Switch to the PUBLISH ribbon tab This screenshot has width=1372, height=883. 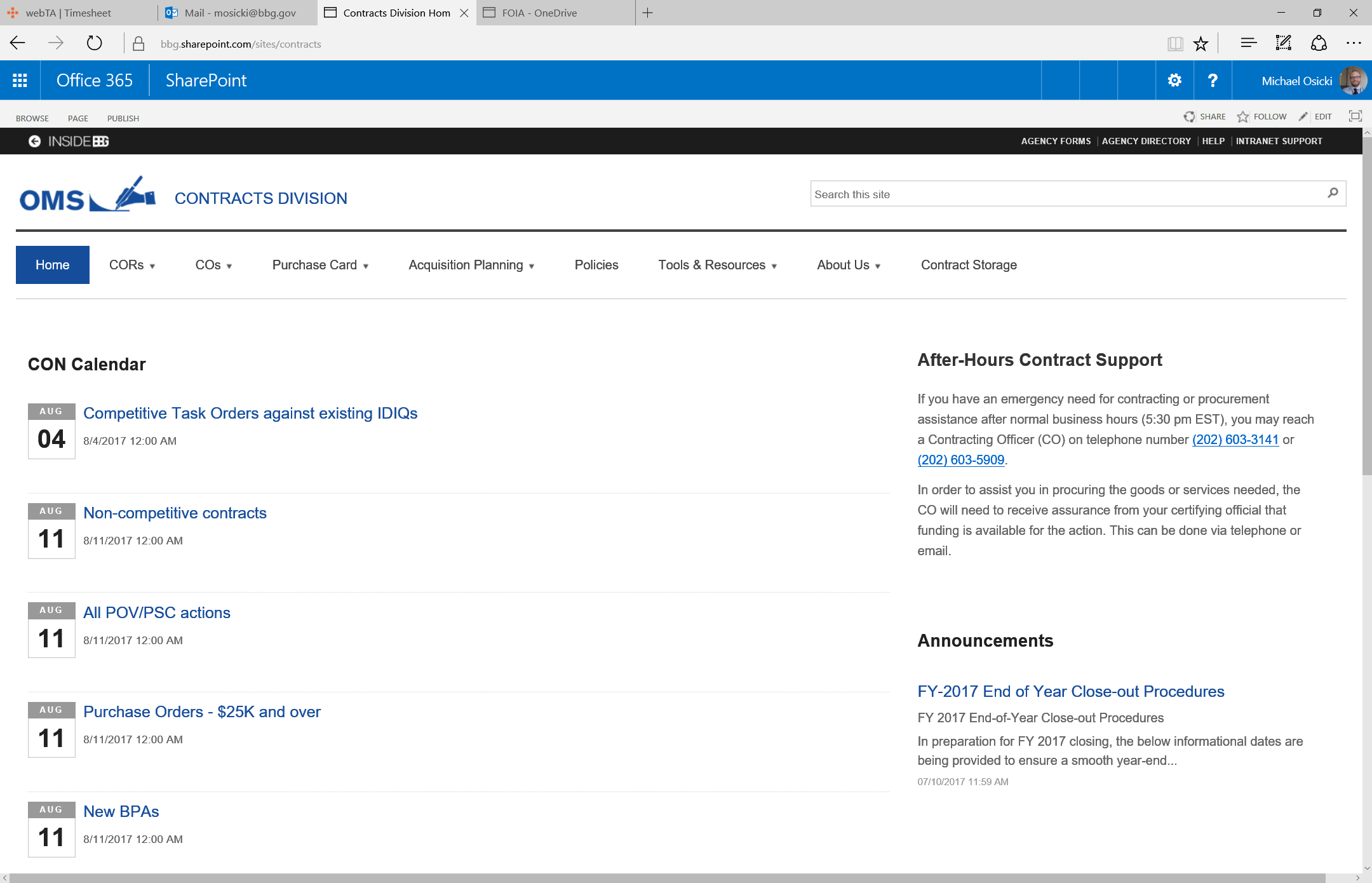[x=123, y=118]
